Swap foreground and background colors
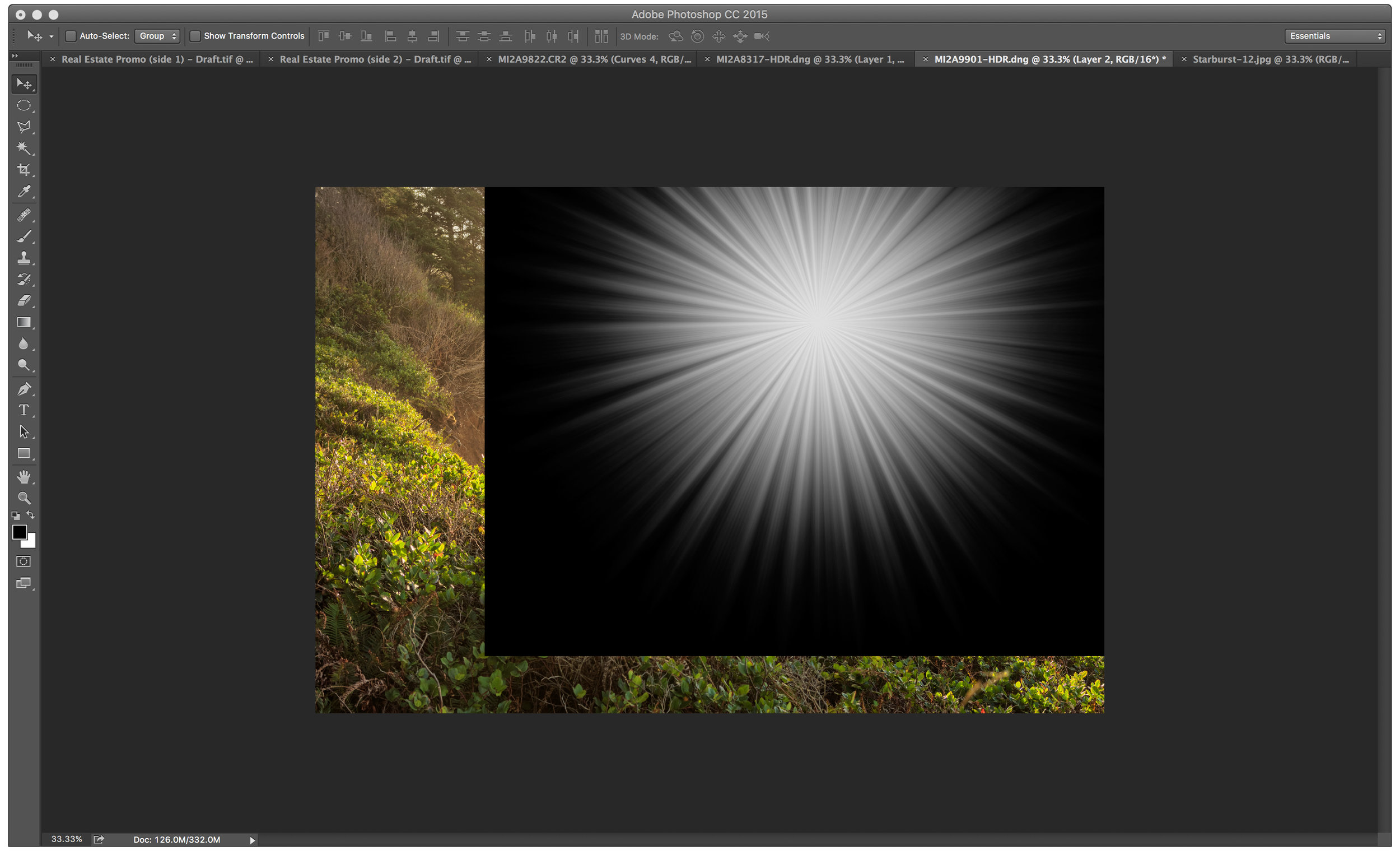Screen dimensions: 1400x855 (31, 515)
